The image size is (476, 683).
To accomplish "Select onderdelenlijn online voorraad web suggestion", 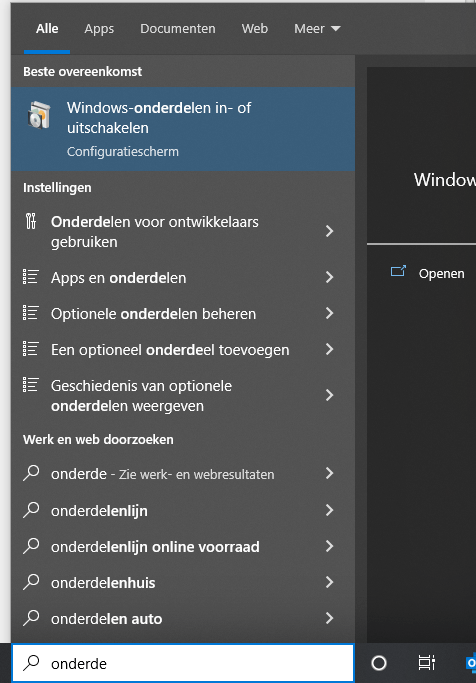I will pos(183,546).
